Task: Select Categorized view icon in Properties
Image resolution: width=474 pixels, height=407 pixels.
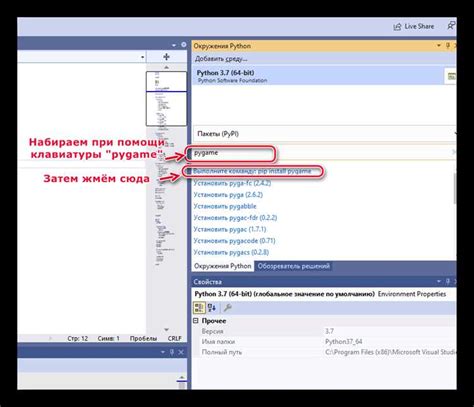Action: click(x=199, y=307)
